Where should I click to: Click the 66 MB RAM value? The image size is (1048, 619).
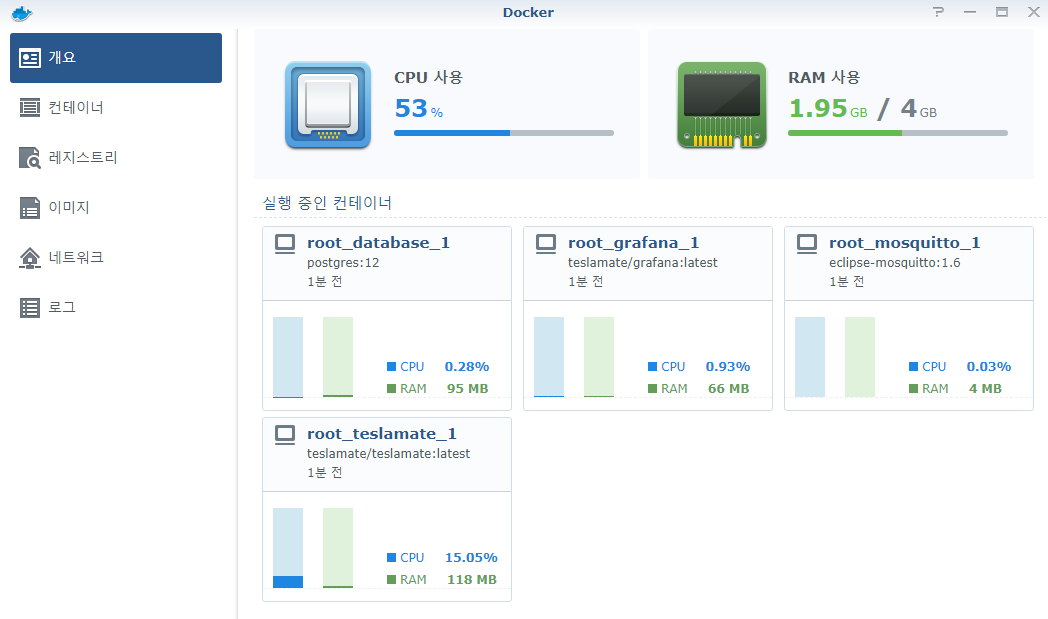tap(729, 388)
